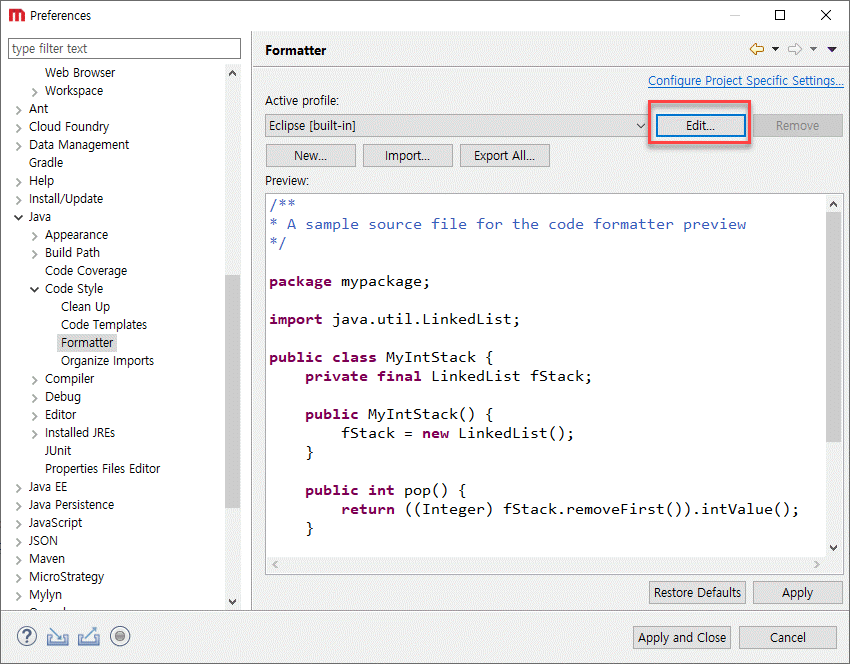Click the preview horizontal scroll right arrow
850x664 pixels.
point(817,565)
